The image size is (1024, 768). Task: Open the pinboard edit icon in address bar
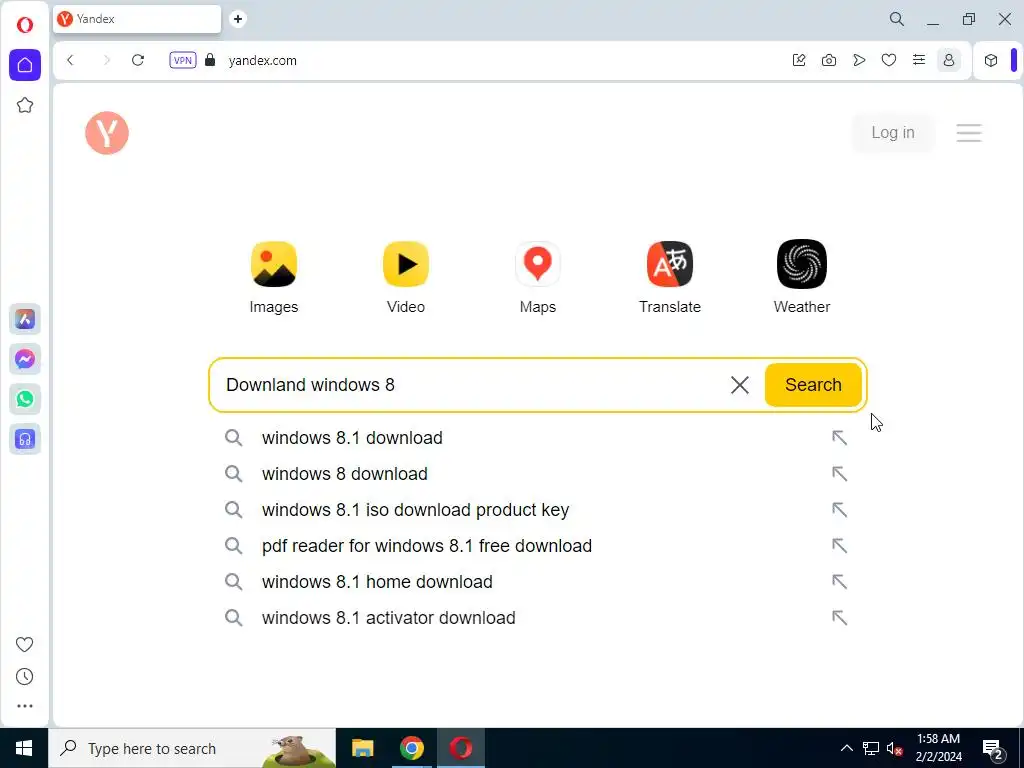click(x=799, y=60)
